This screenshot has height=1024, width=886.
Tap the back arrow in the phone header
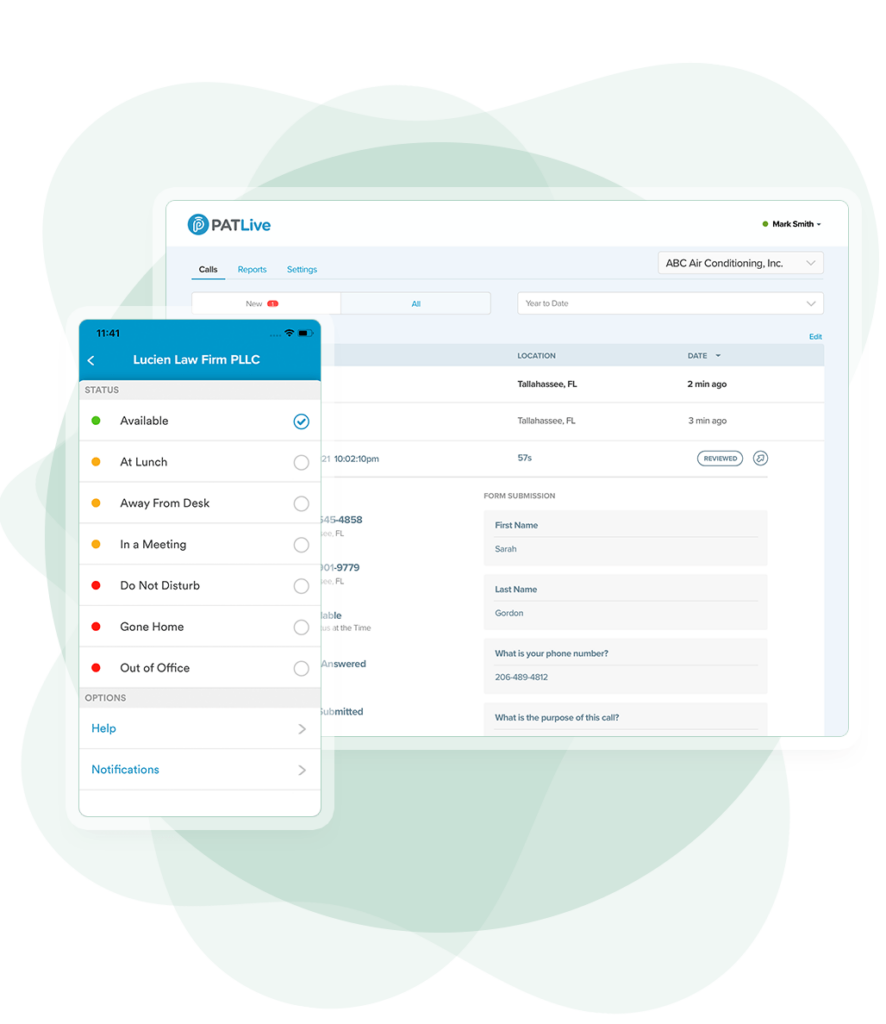[x=91, y=360]
